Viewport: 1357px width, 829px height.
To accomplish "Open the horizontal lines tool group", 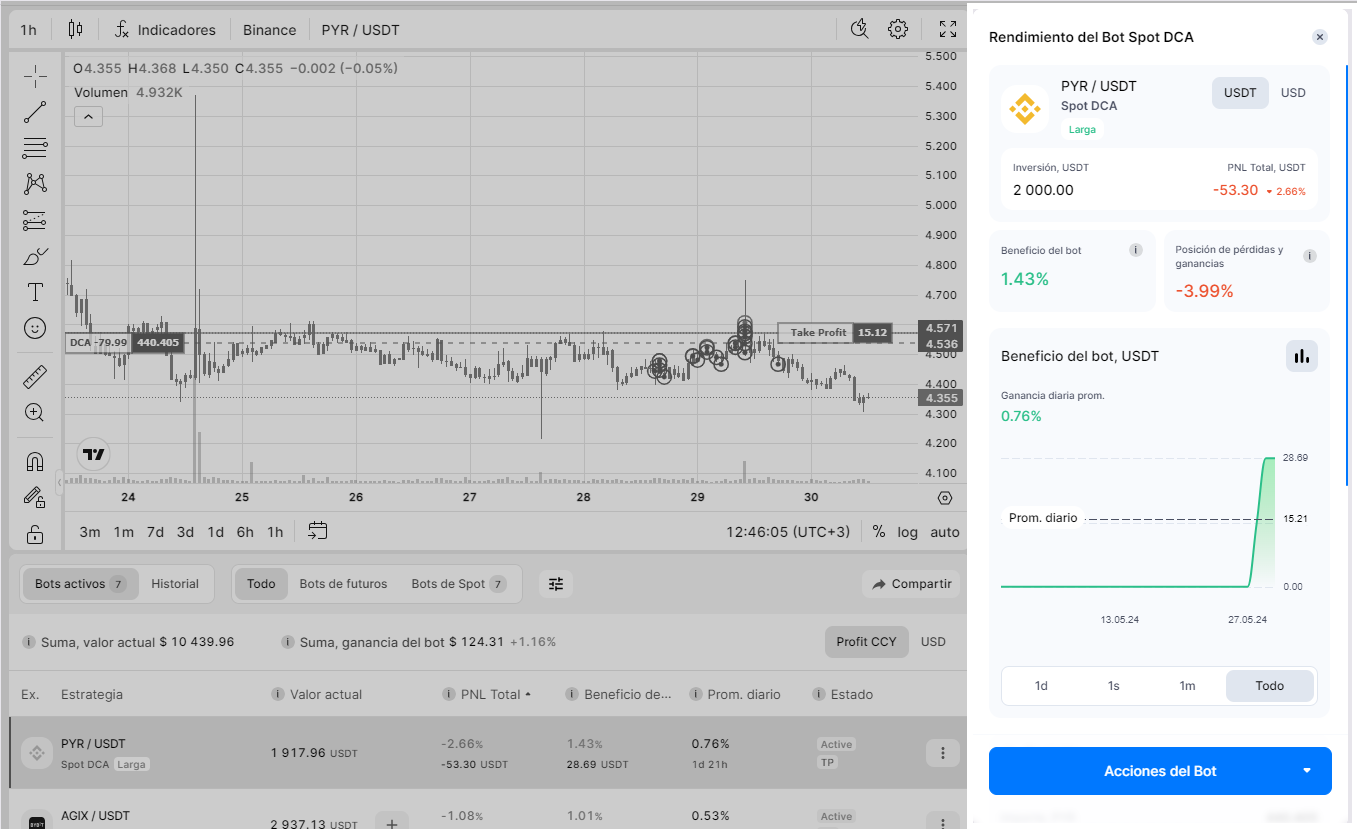I will [x=35, y=148].
